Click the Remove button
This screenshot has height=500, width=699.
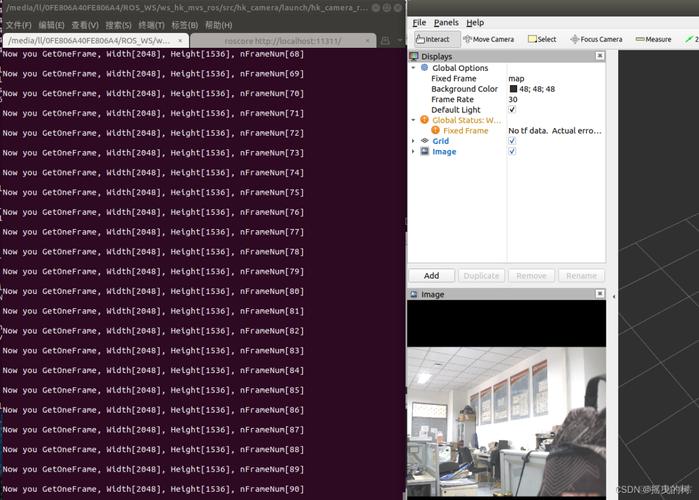pyautogui.click(x=531, y=276)
